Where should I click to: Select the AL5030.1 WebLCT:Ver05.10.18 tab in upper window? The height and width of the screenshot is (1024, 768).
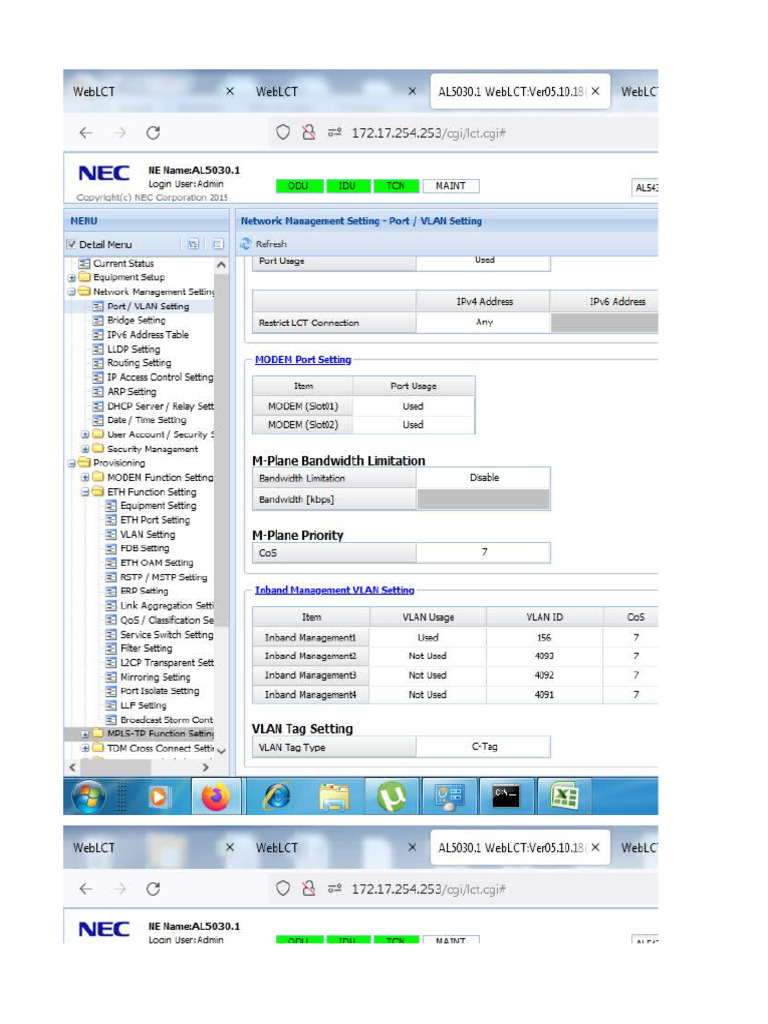point(520,91)
